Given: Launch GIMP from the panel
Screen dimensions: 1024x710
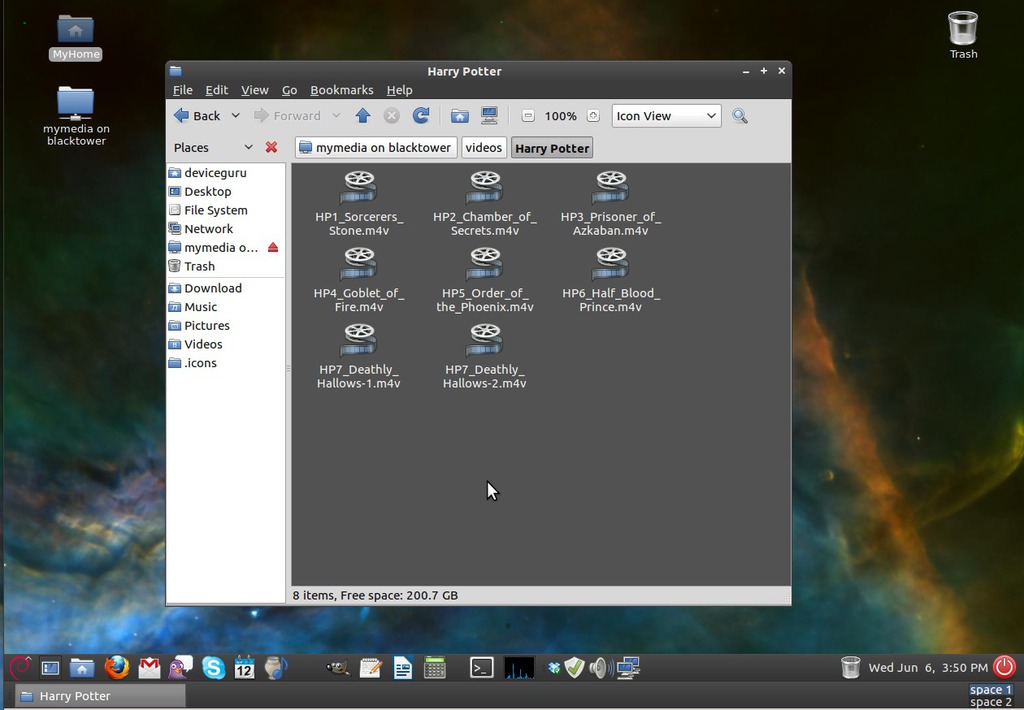Looking at the screenshot, I should click(x=338, y=668).
